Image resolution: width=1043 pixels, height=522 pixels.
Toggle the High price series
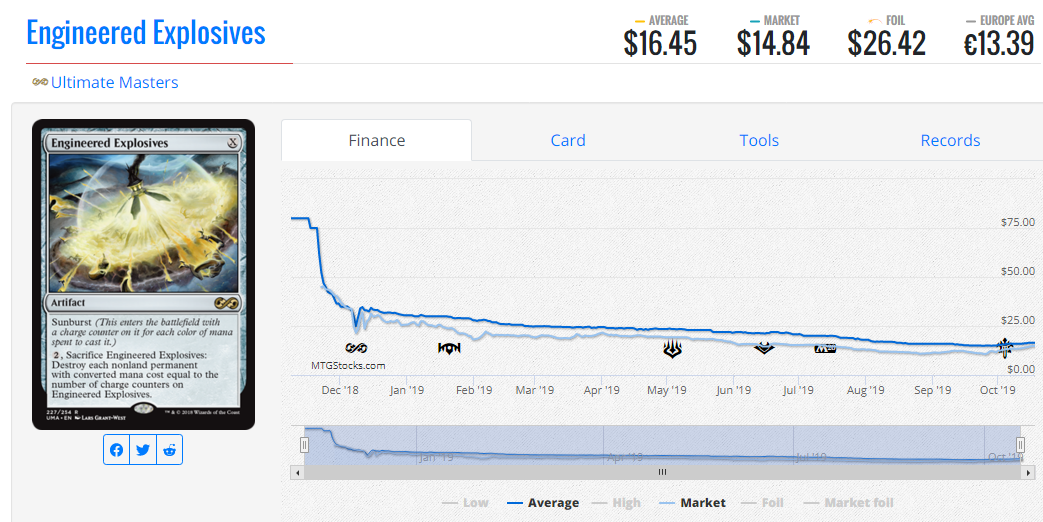(x=616, y=503)
